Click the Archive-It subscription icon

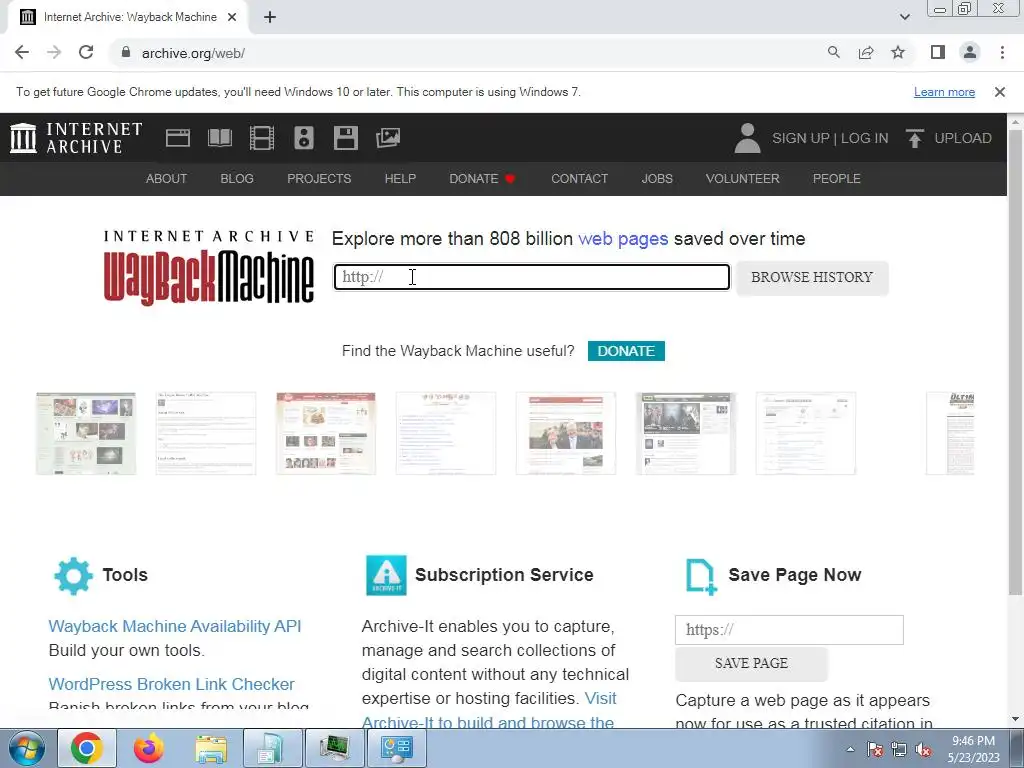[x=386, y=575]
